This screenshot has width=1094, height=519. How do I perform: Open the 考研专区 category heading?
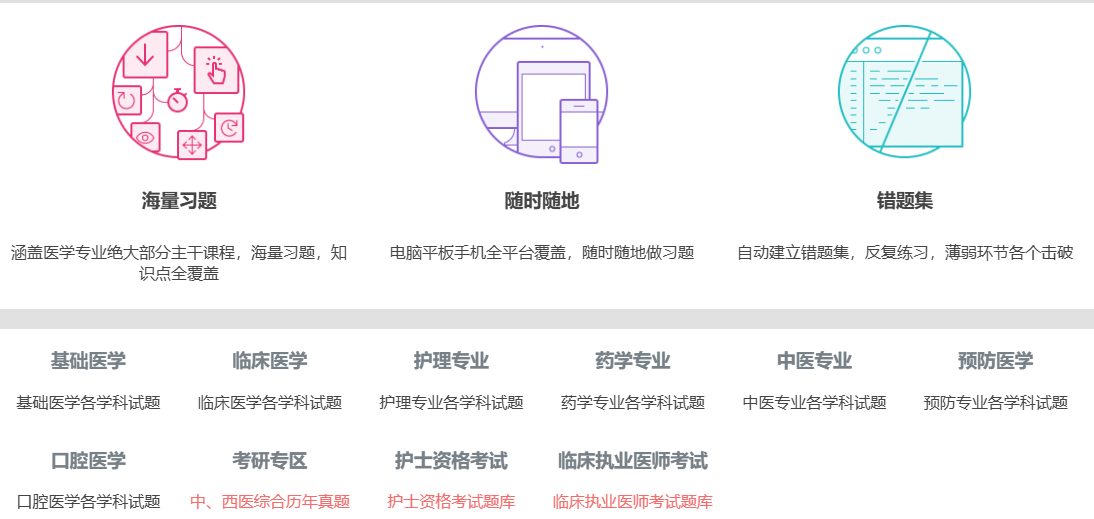click(270, 461)
